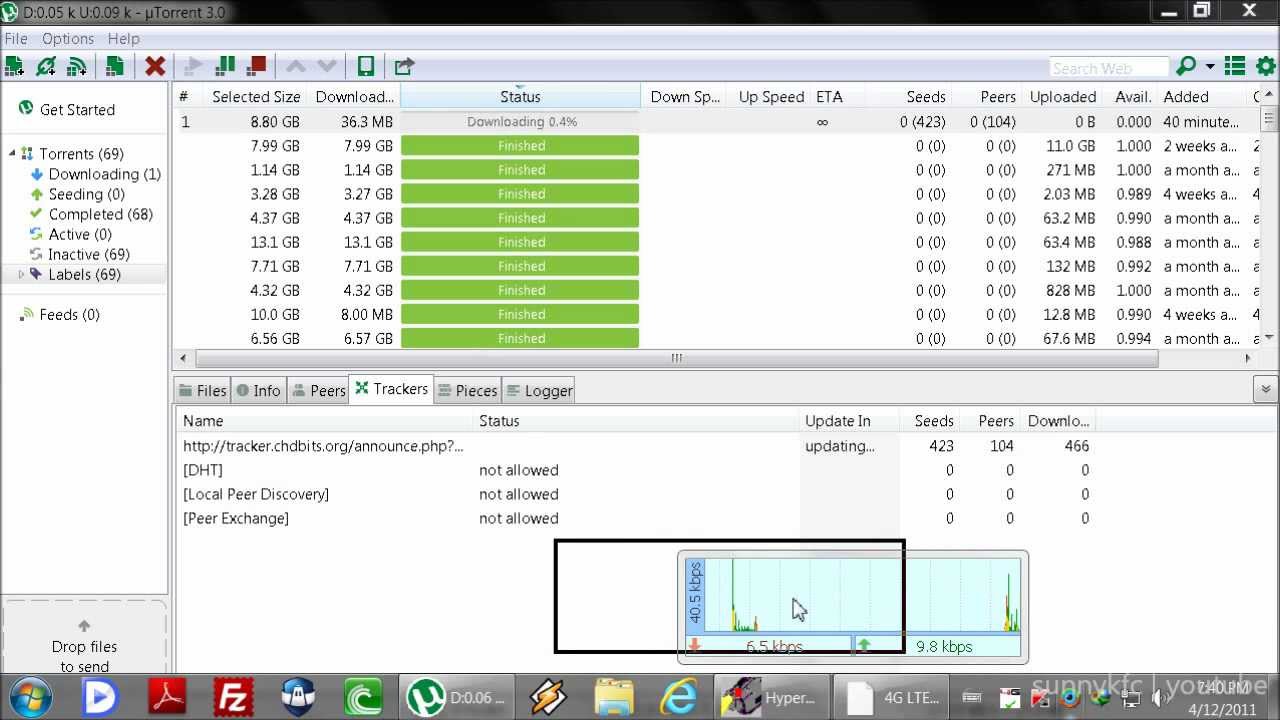Click the Share toolbar icon
This screenshot has width=1280, height=720.
[x=404, y=66]
